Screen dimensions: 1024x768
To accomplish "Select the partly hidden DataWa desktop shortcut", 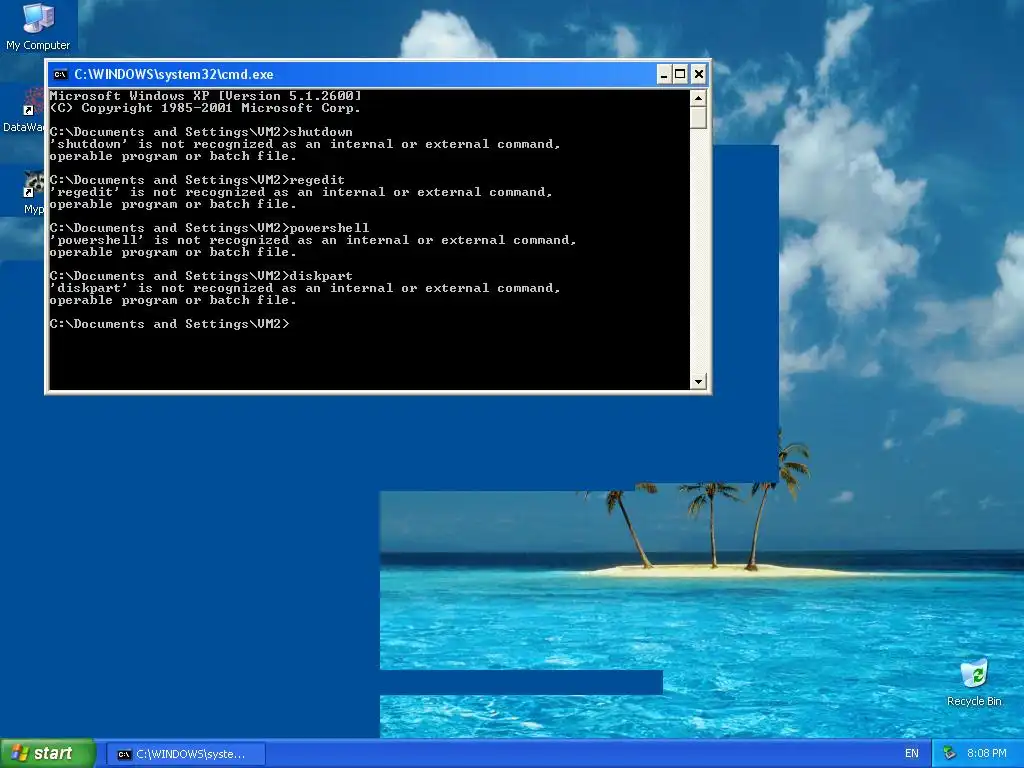I will tap(24, 111).
